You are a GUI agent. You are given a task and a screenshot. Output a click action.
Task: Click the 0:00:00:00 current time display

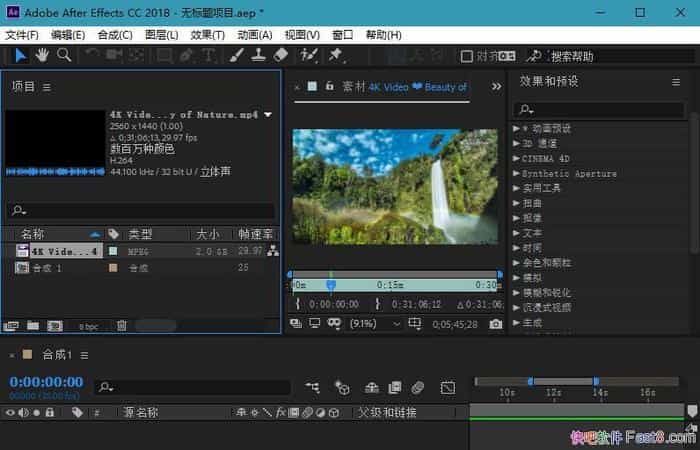tap(46, 382)
